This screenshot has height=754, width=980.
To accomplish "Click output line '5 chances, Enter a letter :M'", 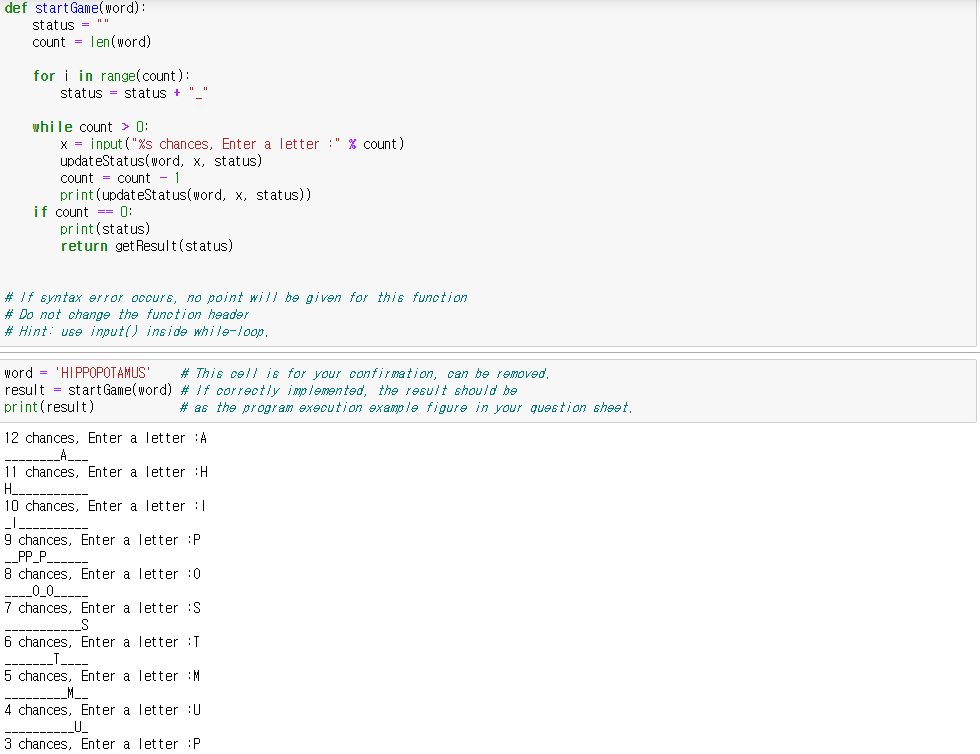I will coord(102,676).
